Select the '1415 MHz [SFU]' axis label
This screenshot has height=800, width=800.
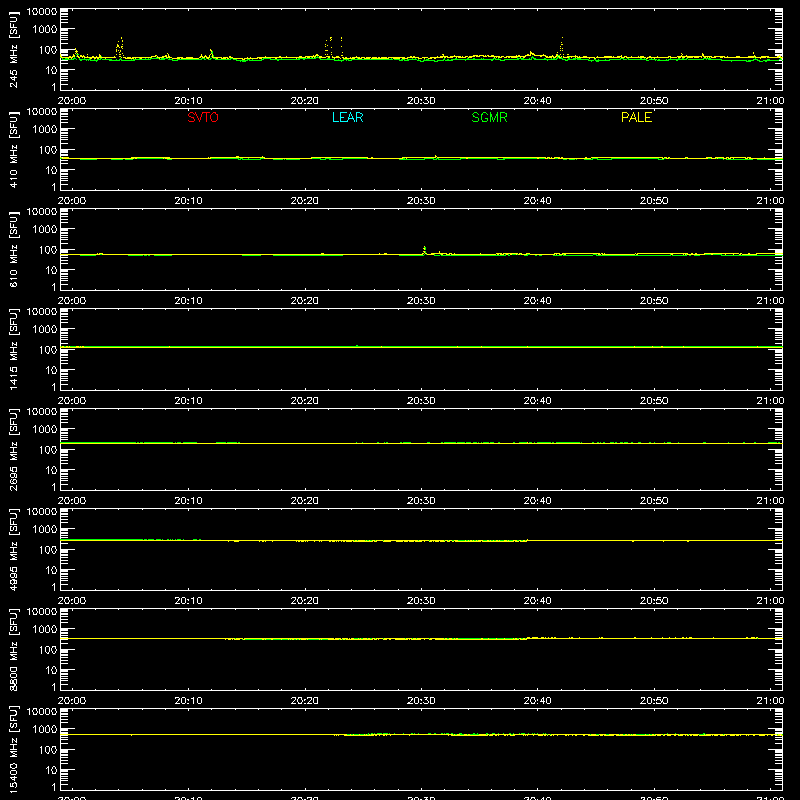14,349
